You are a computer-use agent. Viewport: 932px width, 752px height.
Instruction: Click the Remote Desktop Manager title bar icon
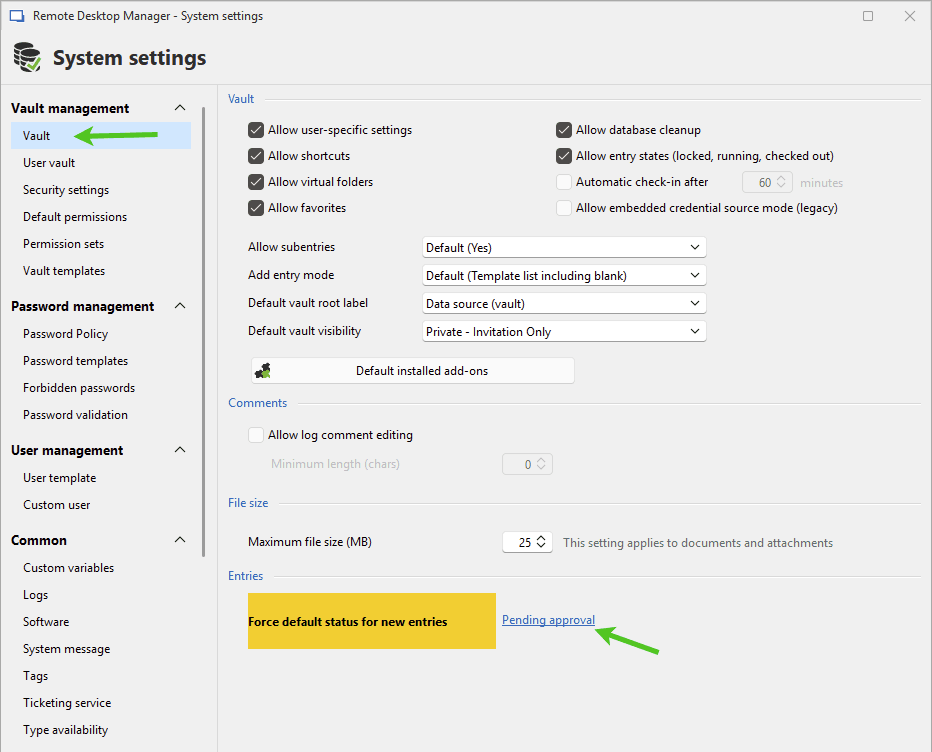tap(16, 16)
